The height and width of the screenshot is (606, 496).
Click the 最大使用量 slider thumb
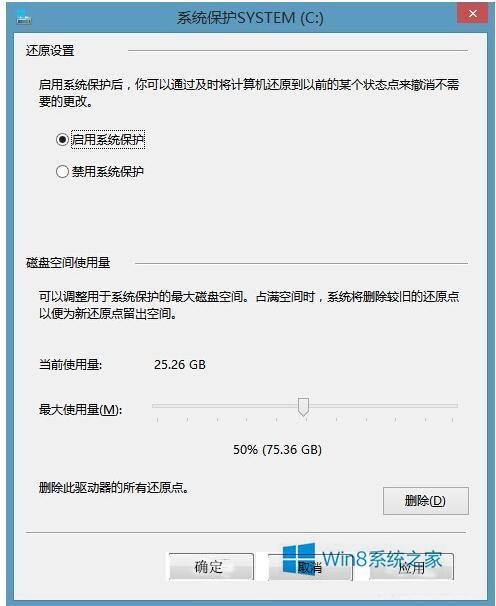point(303,407)
